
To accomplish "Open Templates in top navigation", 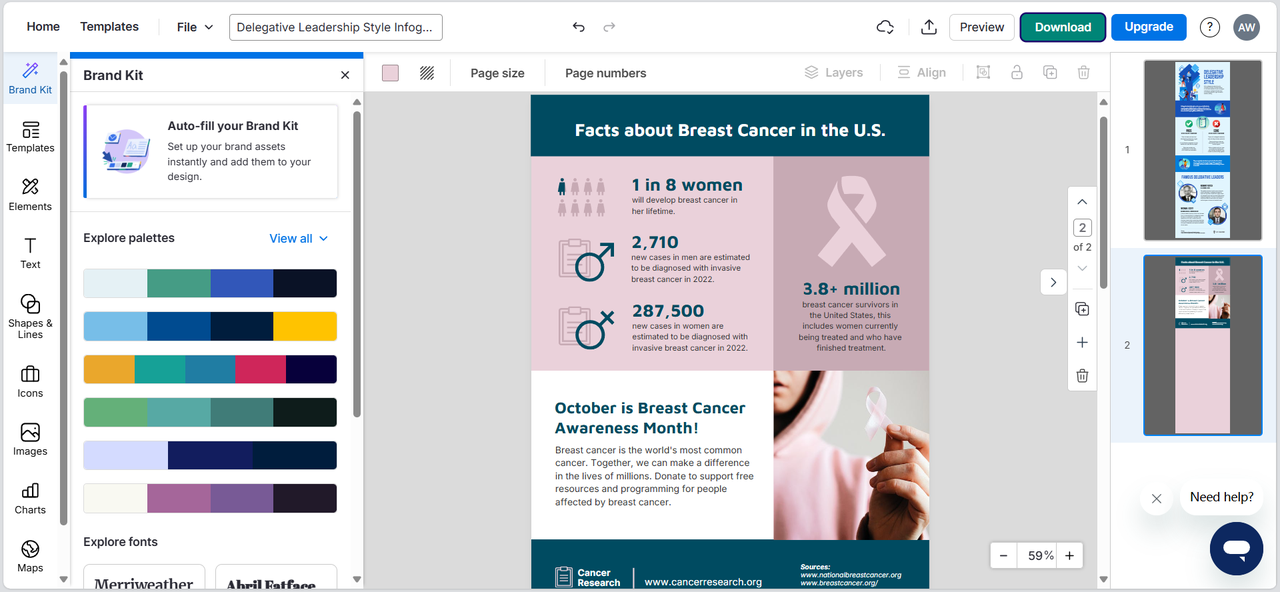I will (x=109, y=27).
